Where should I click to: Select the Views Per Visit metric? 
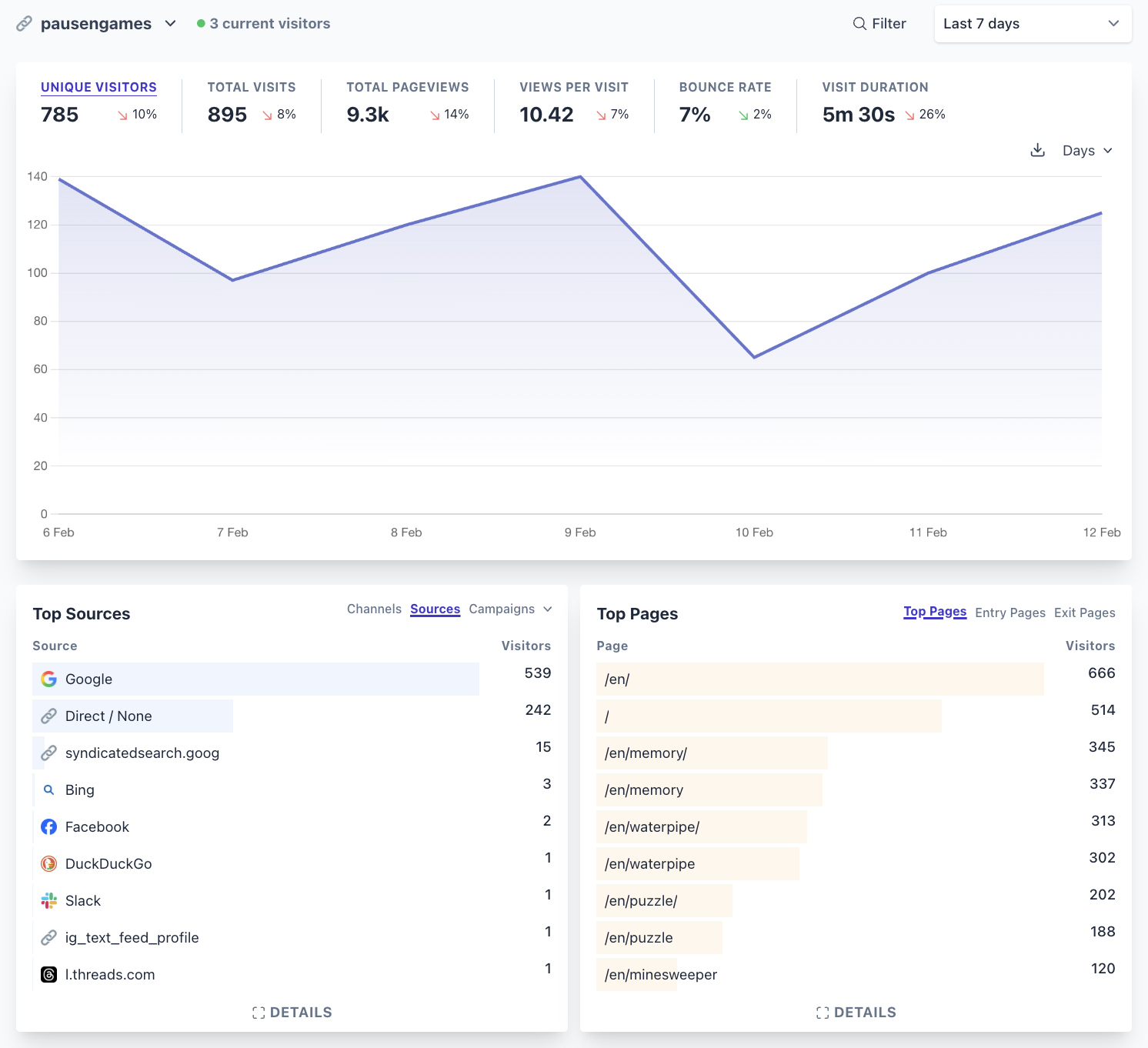point(574,102)
